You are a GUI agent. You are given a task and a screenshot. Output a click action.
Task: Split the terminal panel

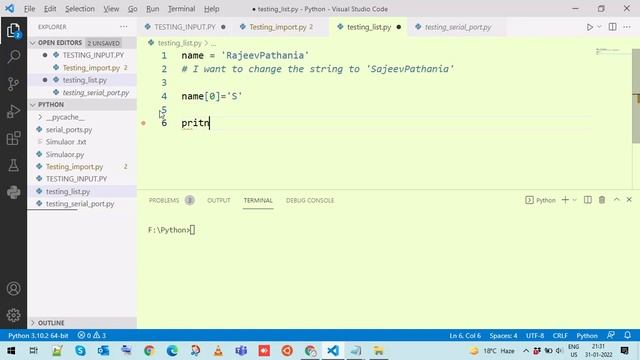coord(587,200)
